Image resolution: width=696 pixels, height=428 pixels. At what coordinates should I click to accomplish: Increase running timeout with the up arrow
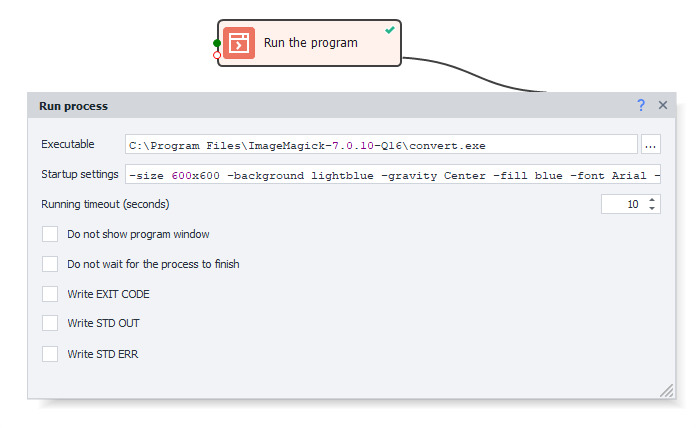(x=653, y=199)
